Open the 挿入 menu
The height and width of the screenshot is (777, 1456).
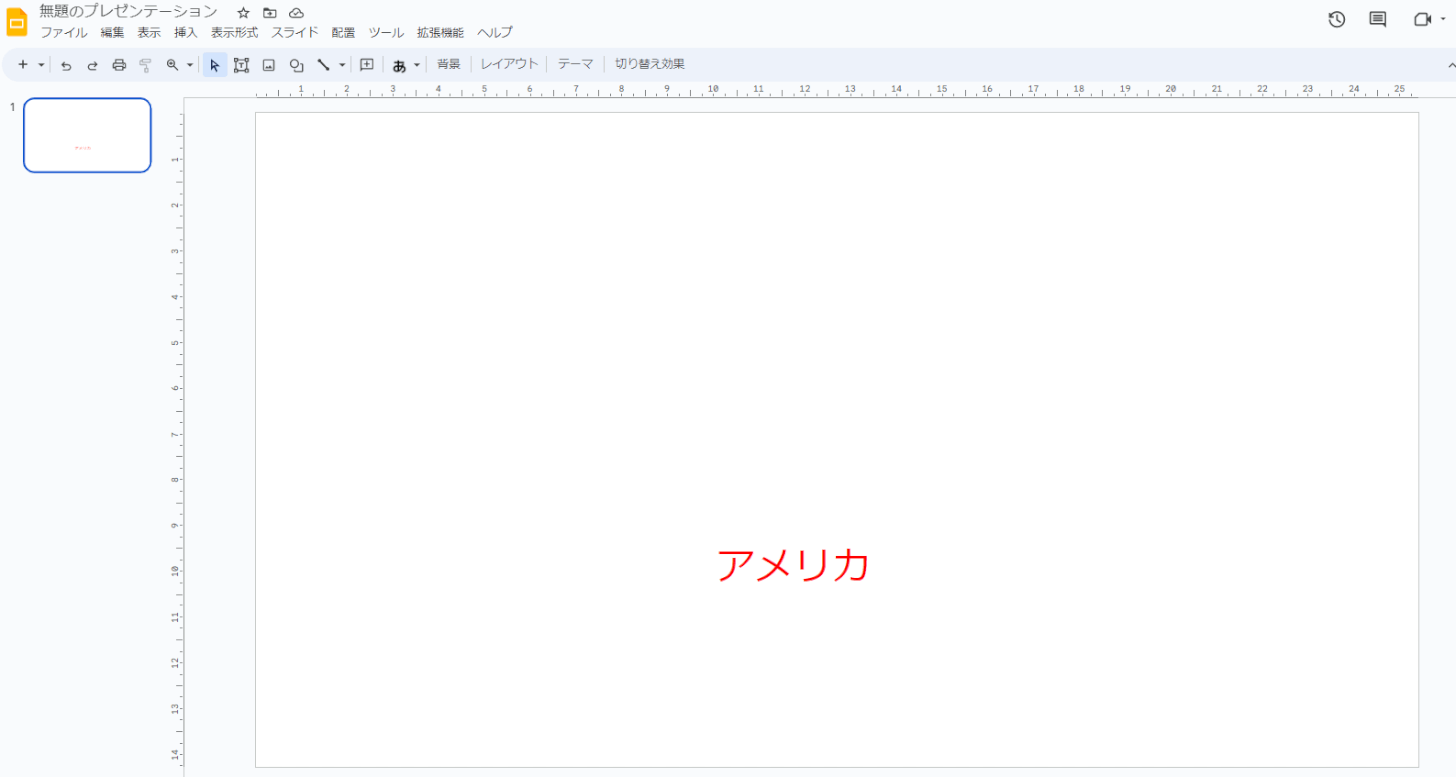(x=186, y=33)
